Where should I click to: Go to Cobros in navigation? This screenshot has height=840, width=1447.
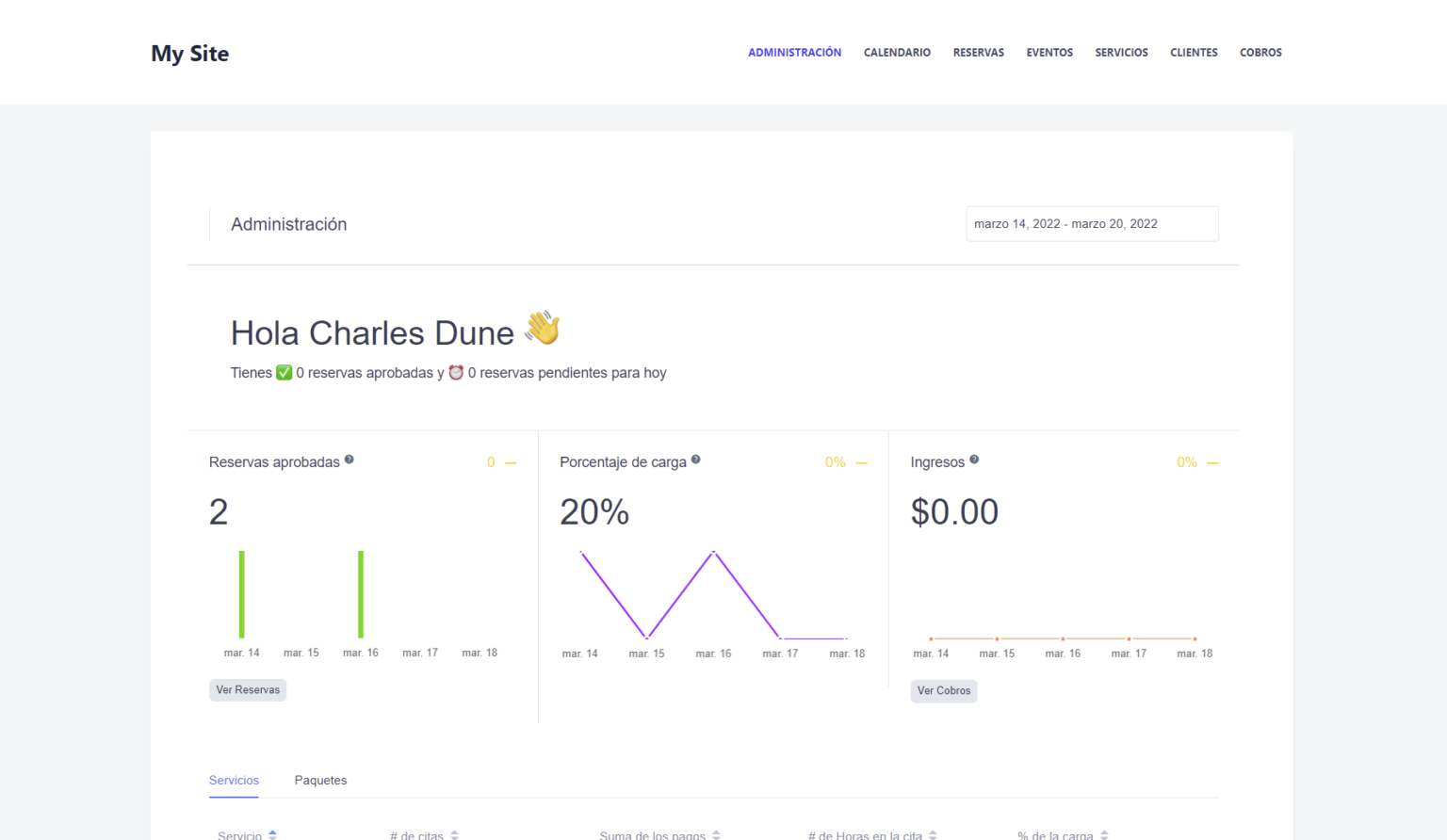tap(1260, 53)
